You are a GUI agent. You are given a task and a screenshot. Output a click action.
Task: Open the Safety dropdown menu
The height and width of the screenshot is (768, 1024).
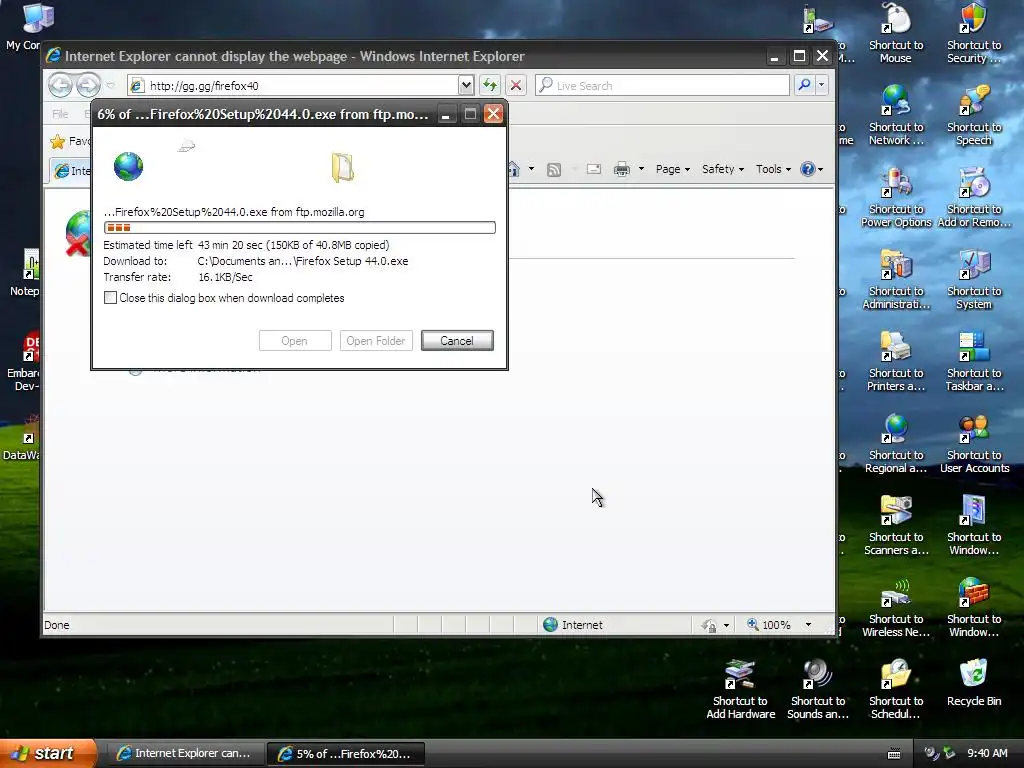coord(723,169)
